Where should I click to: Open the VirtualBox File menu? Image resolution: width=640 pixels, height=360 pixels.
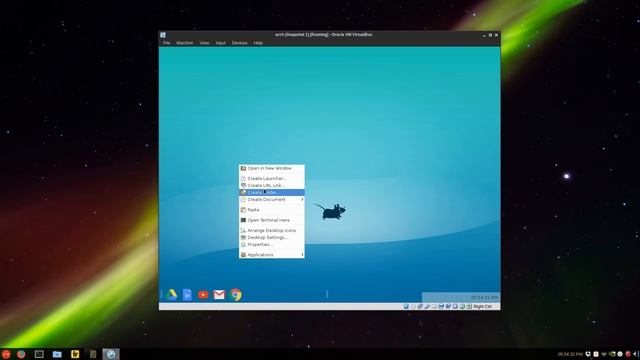[167, 43]
